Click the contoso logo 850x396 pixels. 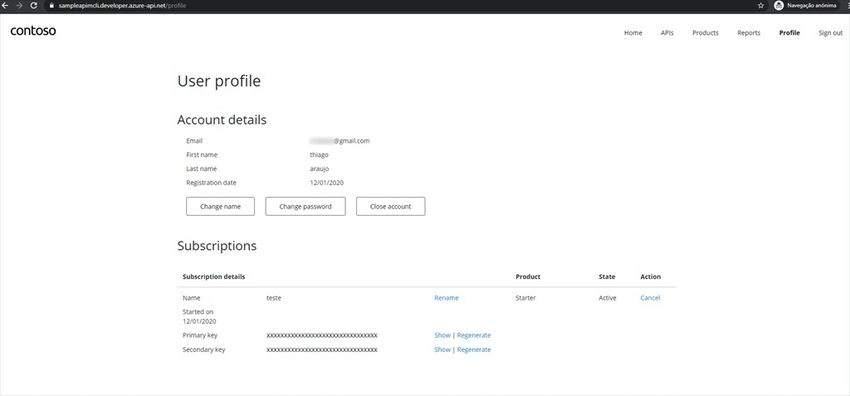pyautogui.click(x=33, y=31)
